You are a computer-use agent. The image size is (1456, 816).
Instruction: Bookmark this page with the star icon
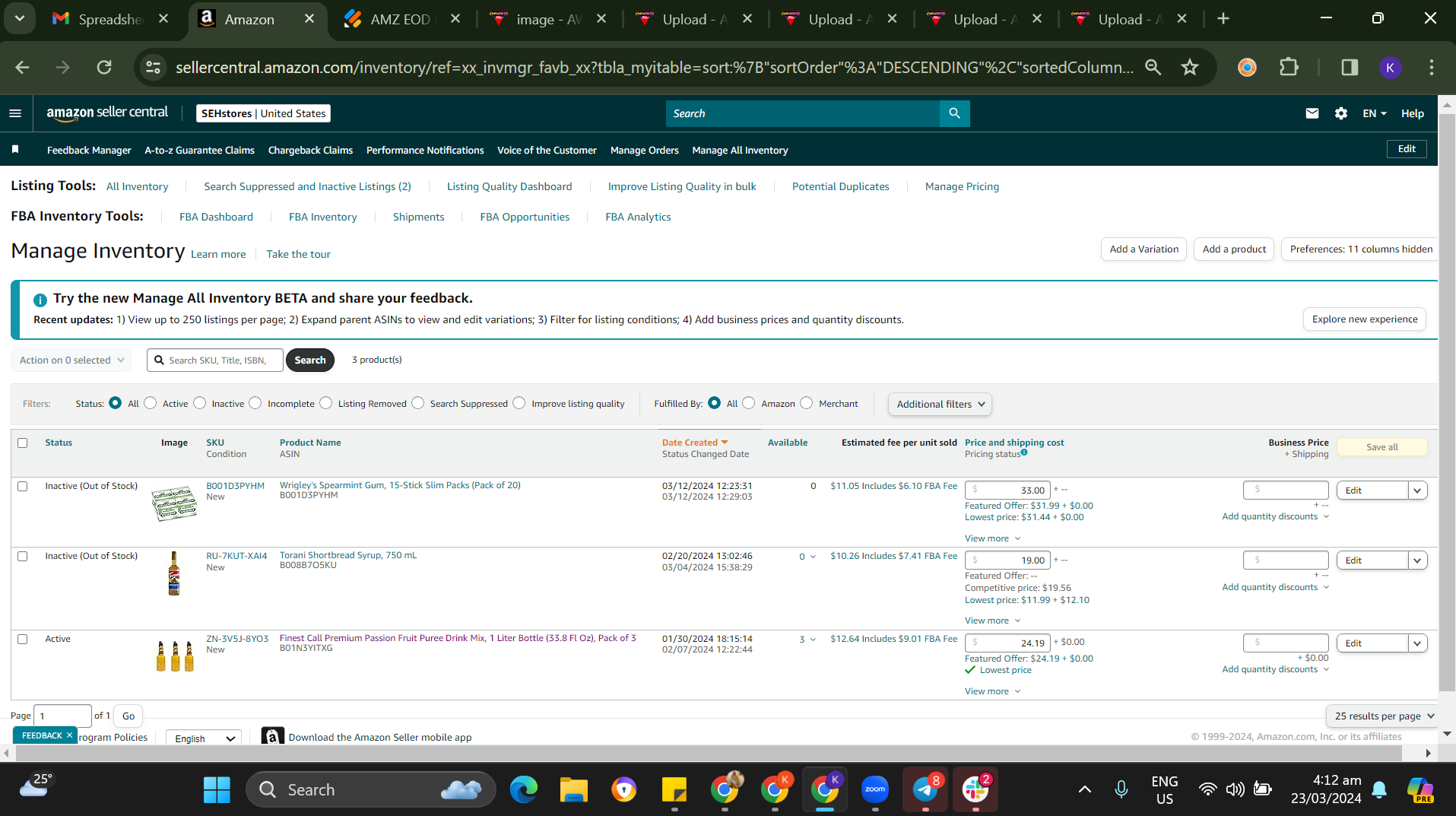(1190, 68)
